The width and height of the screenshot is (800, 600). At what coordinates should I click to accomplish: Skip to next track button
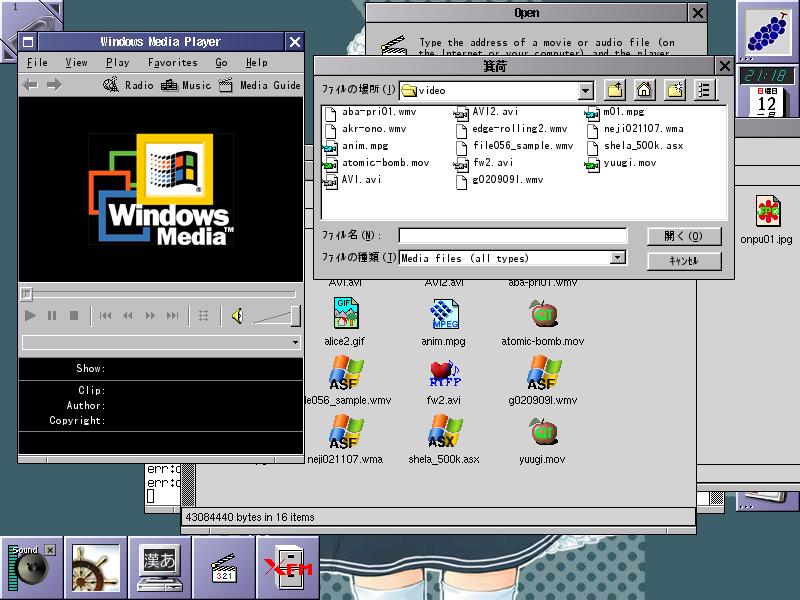173,316
